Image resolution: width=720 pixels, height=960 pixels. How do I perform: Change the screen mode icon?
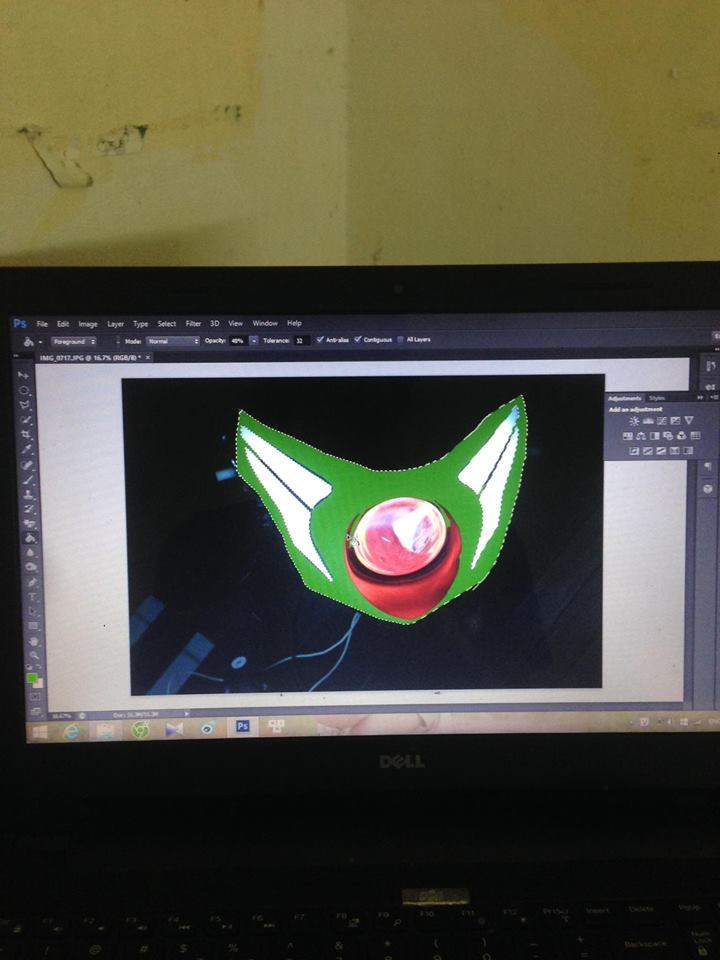[36, 711]
